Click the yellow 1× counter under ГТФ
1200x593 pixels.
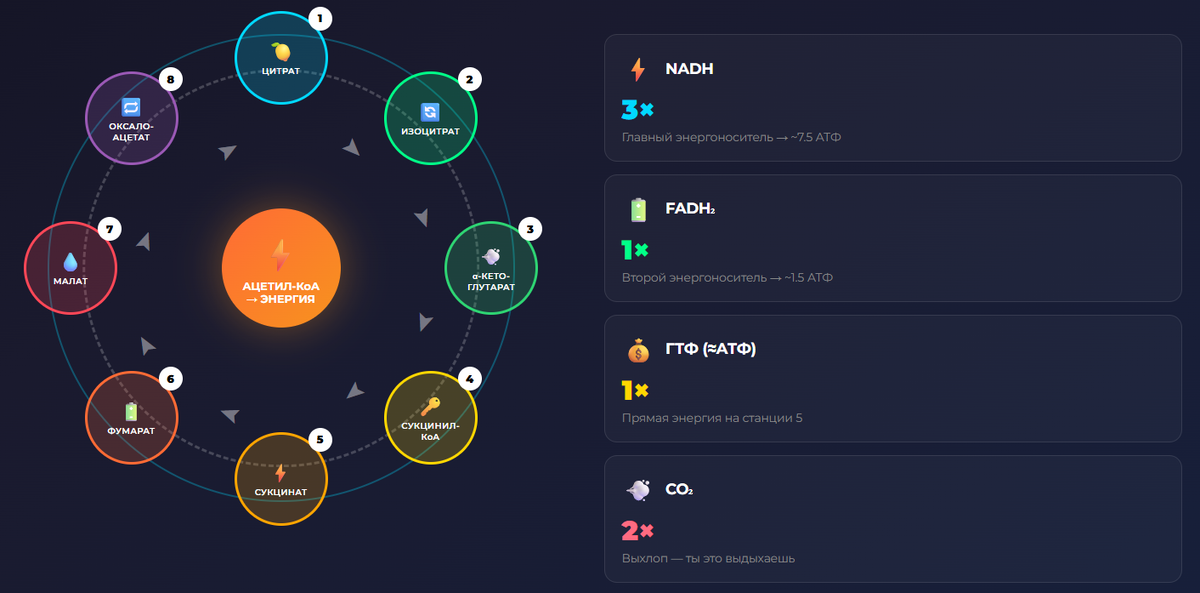[x=635, y=390]
